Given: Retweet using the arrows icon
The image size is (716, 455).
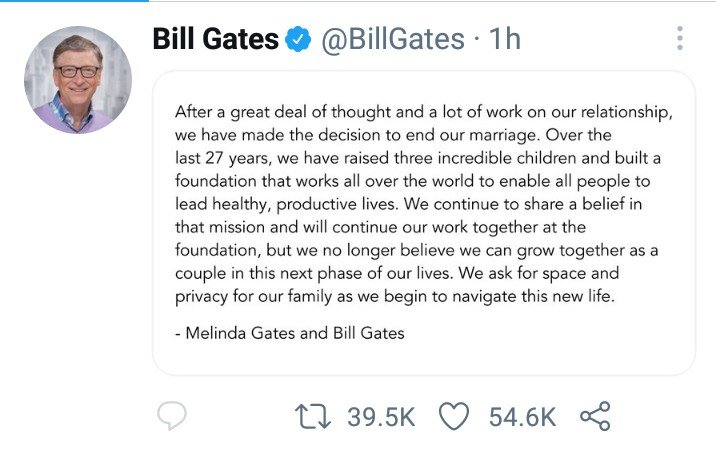Looking at the screenshot, I should tap(316, 416).
